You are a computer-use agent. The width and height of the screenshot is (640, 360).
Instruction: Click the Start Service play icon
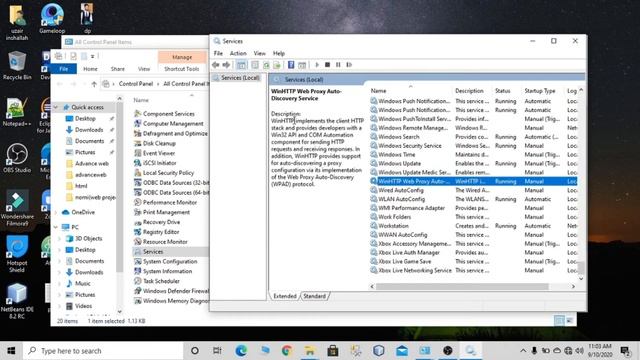tap(317, 65)
